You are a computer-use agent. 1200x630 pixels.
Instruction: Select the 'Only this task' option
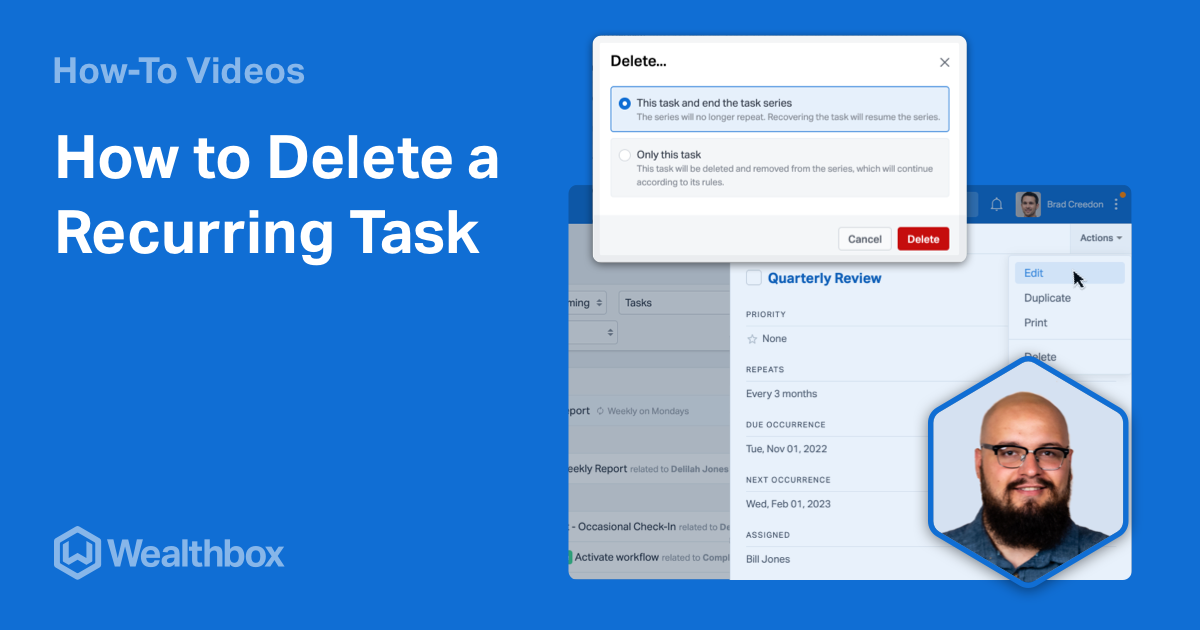coord(780,167)
